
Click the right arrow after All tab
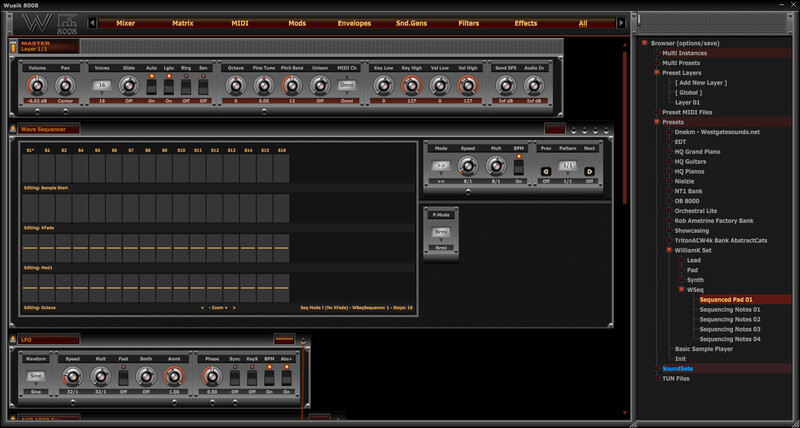621,23
